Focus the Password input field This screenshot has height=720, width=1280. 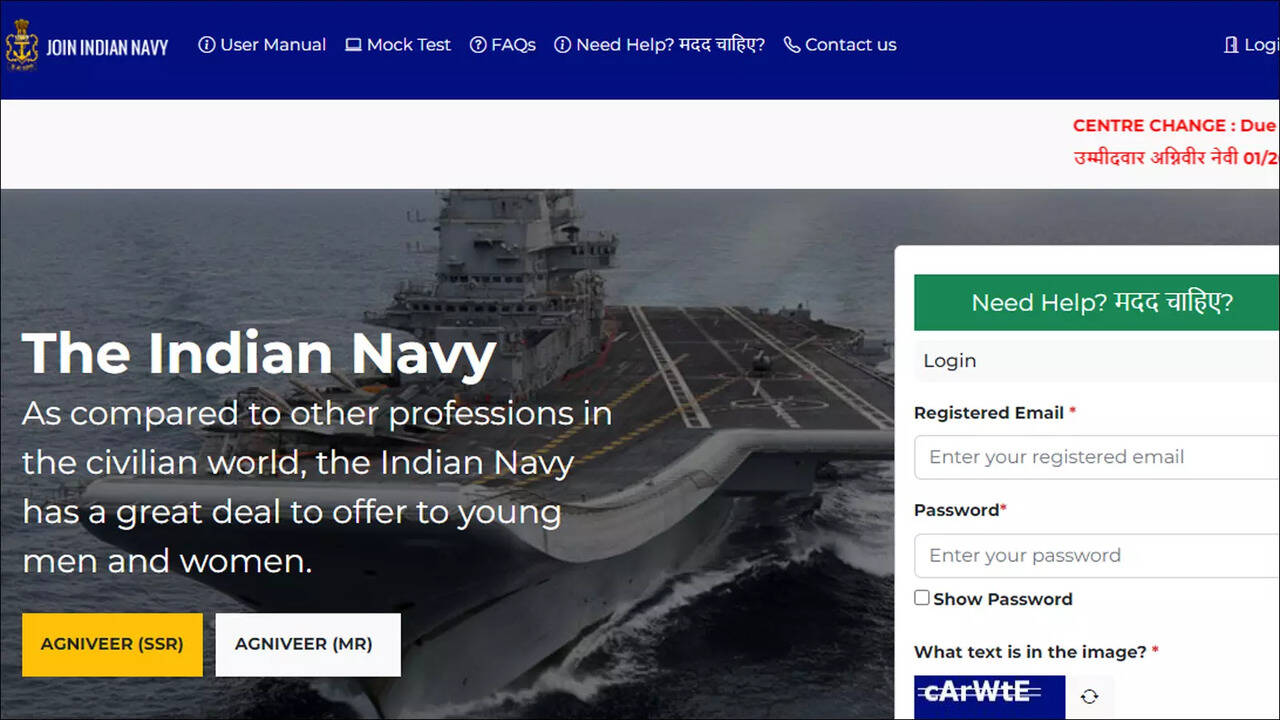click(x=1097, y=556)
